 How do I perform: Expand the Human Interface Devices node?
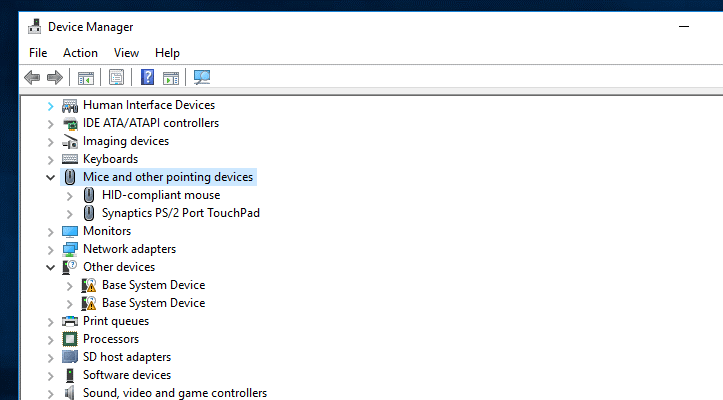pyautogui.click(x=51, y=105)
